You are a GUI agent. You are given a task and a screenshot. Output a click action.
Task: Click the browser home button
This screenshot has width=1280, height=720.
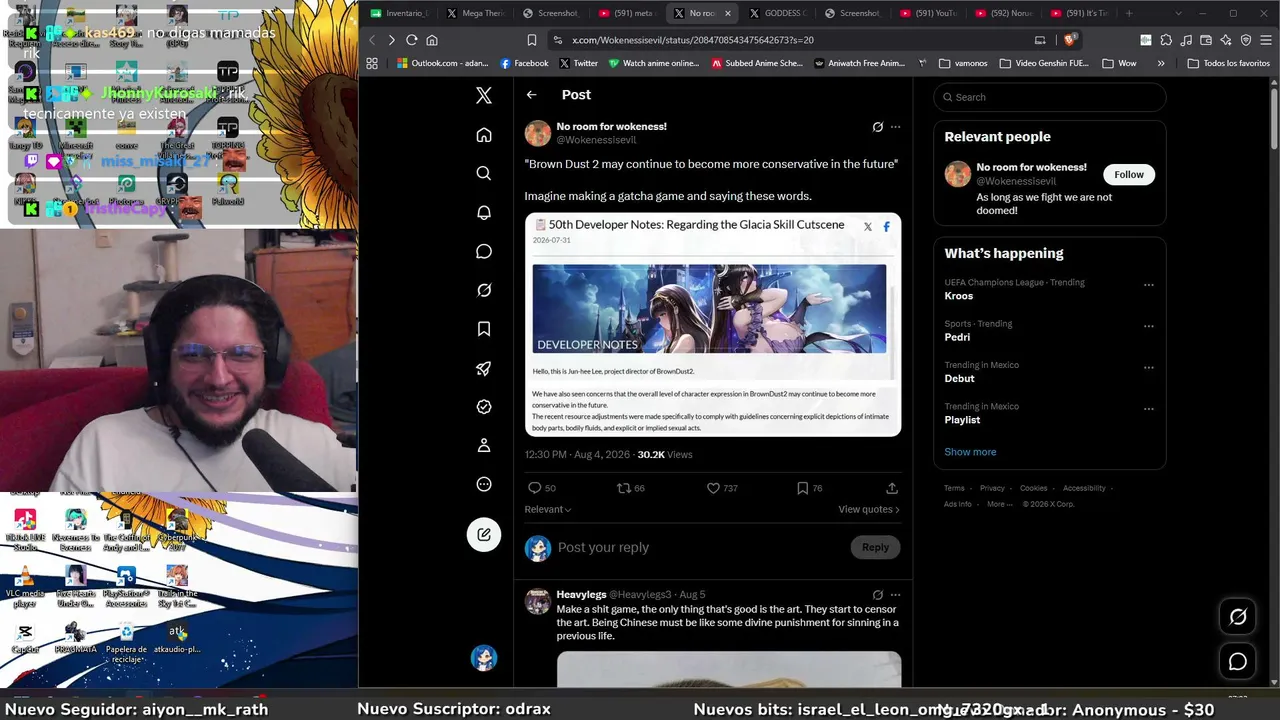(432, 40)
